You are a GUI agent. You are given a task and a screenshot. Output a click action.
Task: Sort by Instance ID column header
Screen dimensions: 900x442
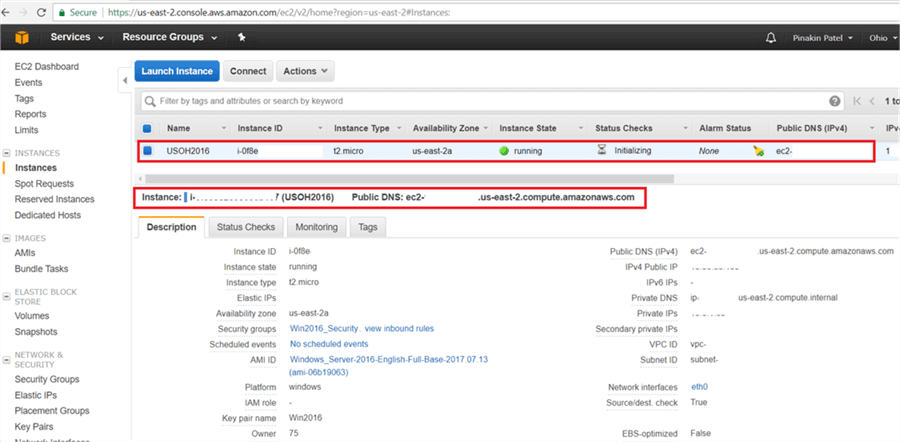pos(259,129)
